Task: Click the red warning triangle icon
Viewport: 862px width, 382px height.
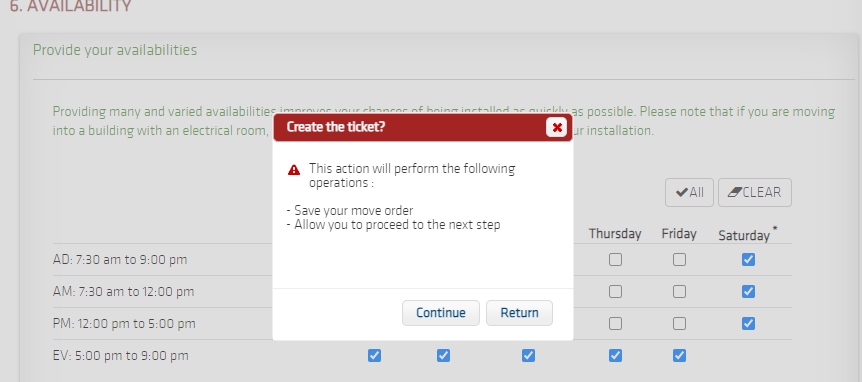Action: [x=294, y=169]
